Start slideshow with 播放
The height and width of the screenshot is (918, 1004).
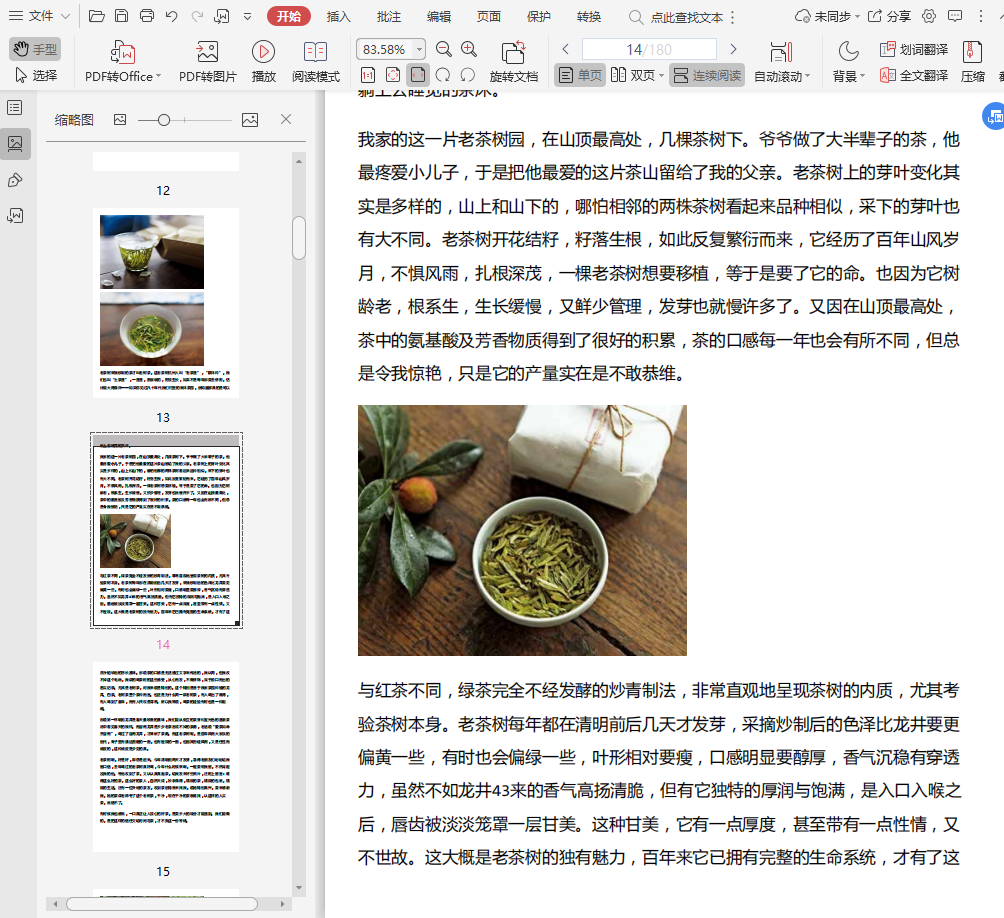click(x=263, y=61)
